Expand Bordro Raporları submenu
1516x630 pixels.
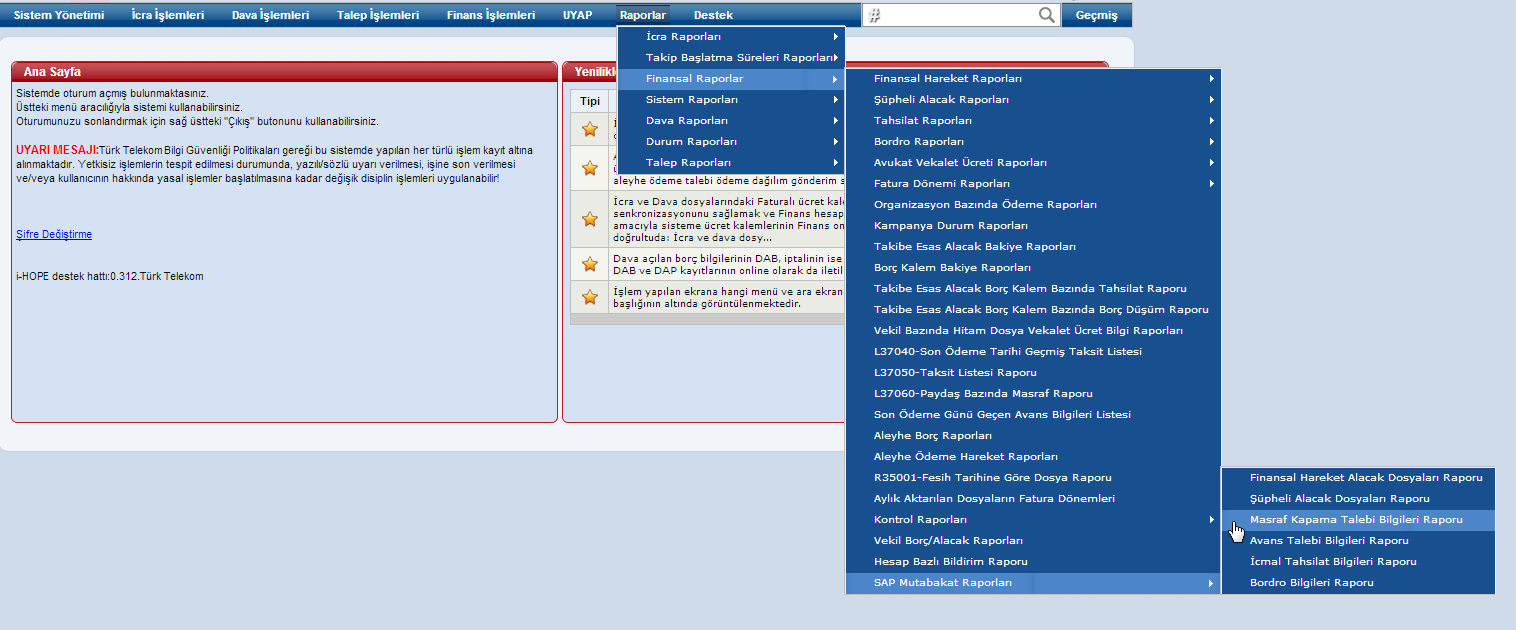click(1033, 142)
